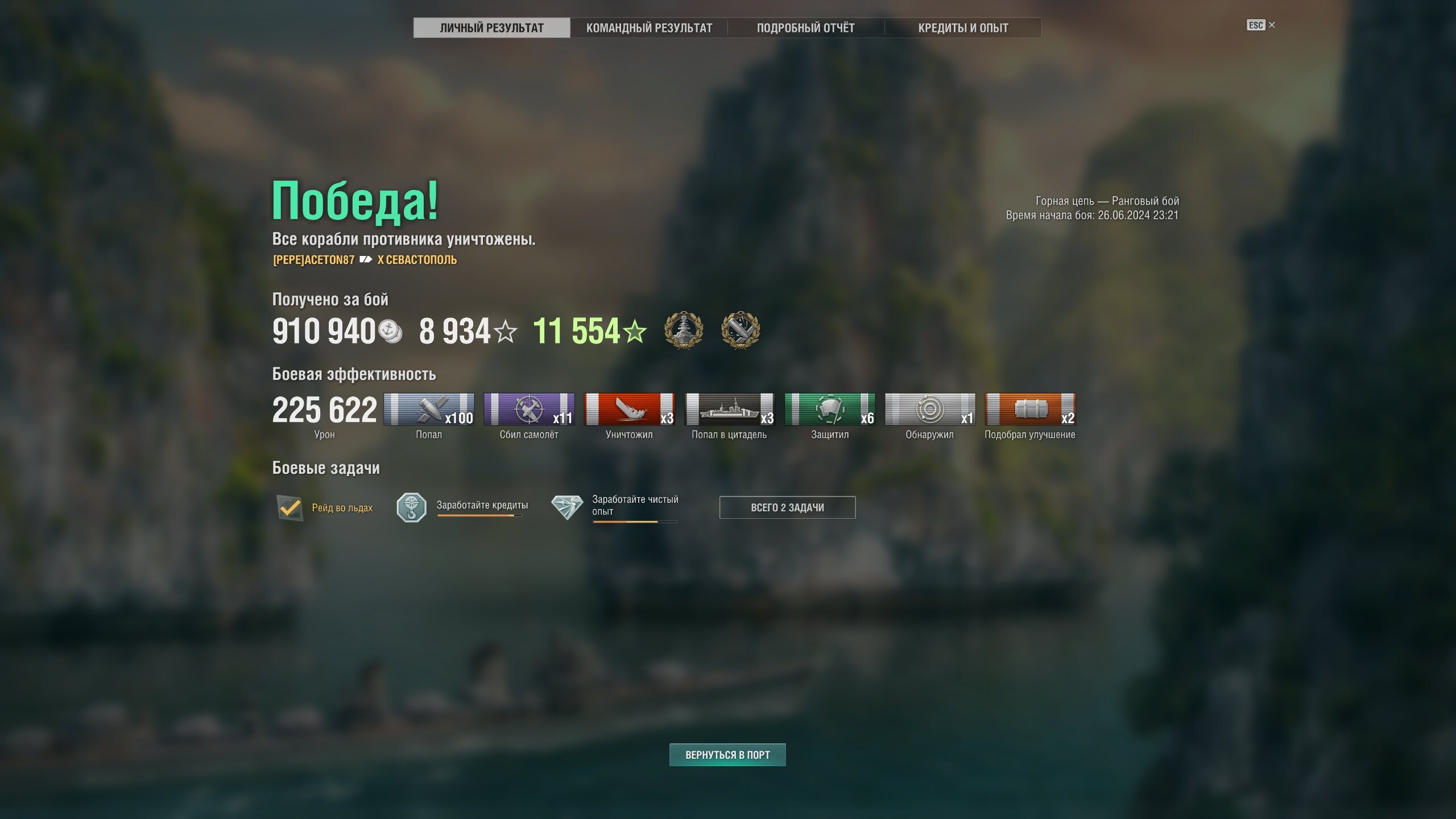Open the 'Кредиты и опыт' tab
This screenshot has width=1456, height=819.
[963, 28]
